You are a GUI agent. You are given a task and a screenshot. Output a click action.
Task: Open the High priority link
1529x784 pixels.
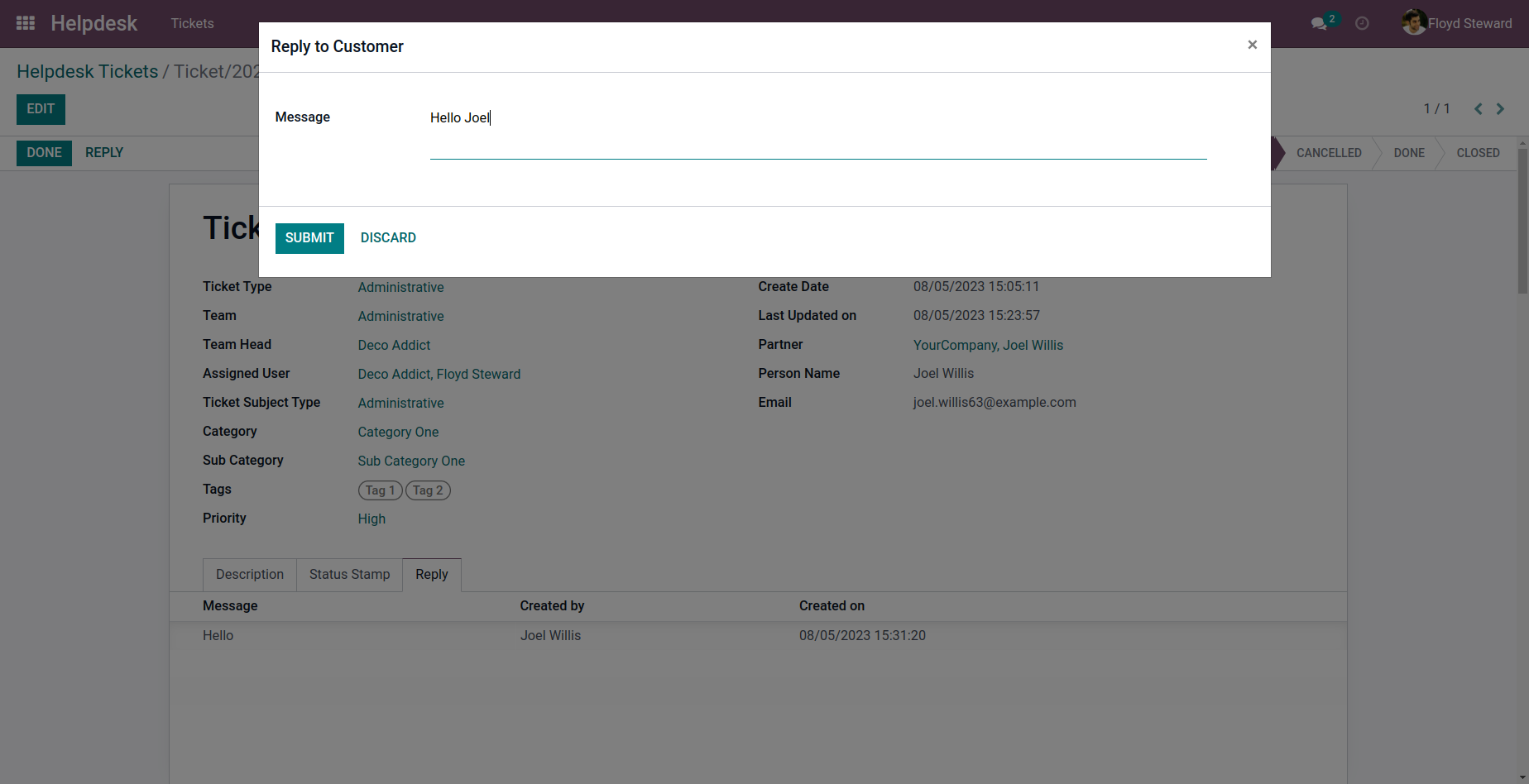tap(371, 519)
